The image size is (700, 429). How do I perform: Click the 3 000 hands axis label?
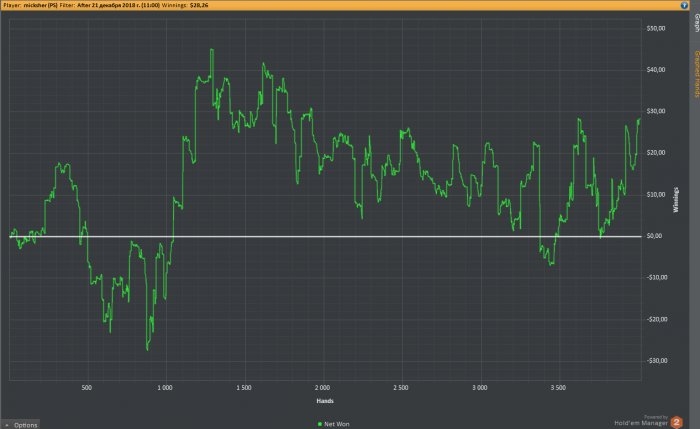(479, 387)
